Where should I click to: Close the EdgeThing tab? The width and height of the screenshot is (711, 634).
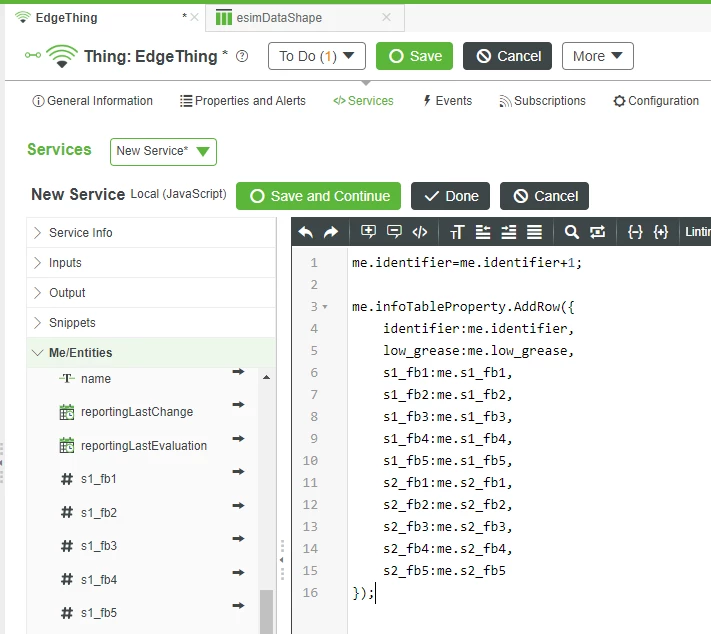(195, 17)
